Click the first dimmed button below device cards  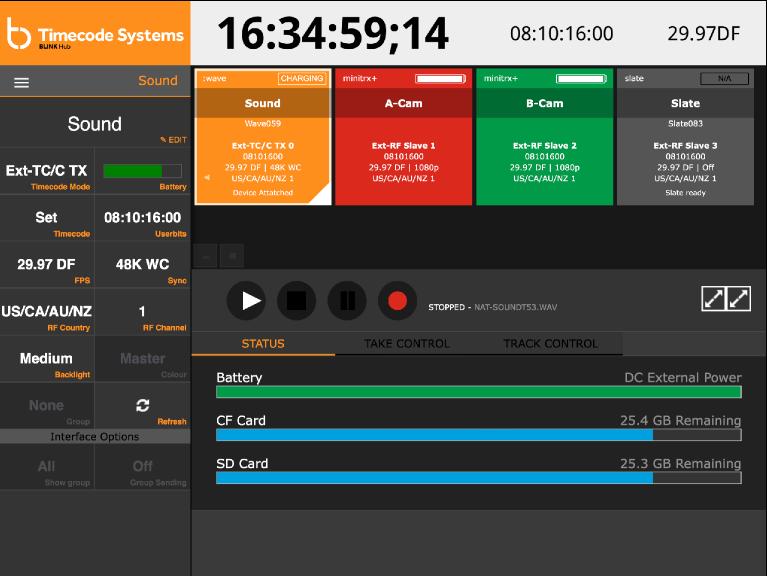coord(206,256)
